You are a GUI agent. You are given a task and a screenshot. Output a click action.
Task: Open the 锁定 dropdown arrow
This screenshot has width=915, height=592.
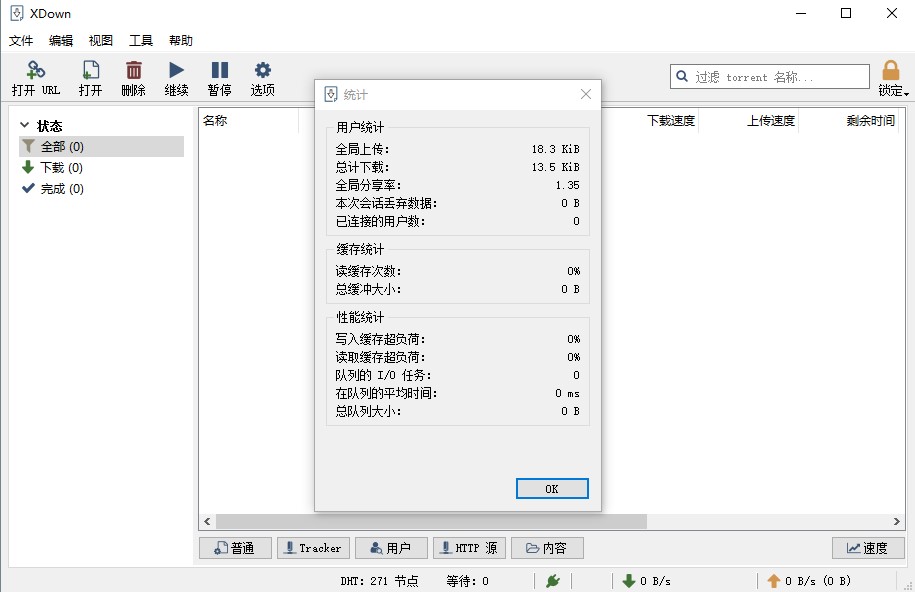(906, 93)
